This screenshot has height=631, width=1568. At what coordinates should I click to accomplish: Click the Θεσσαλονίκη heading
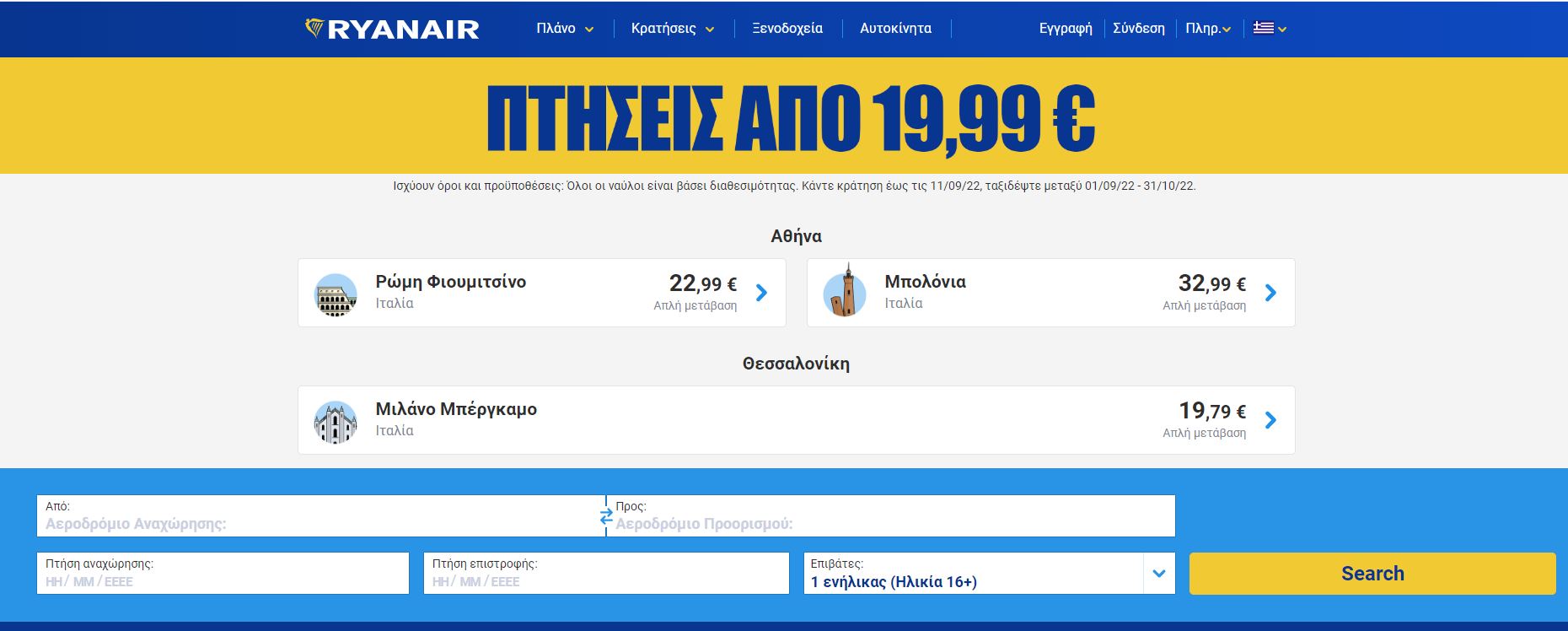coord(796,364)
